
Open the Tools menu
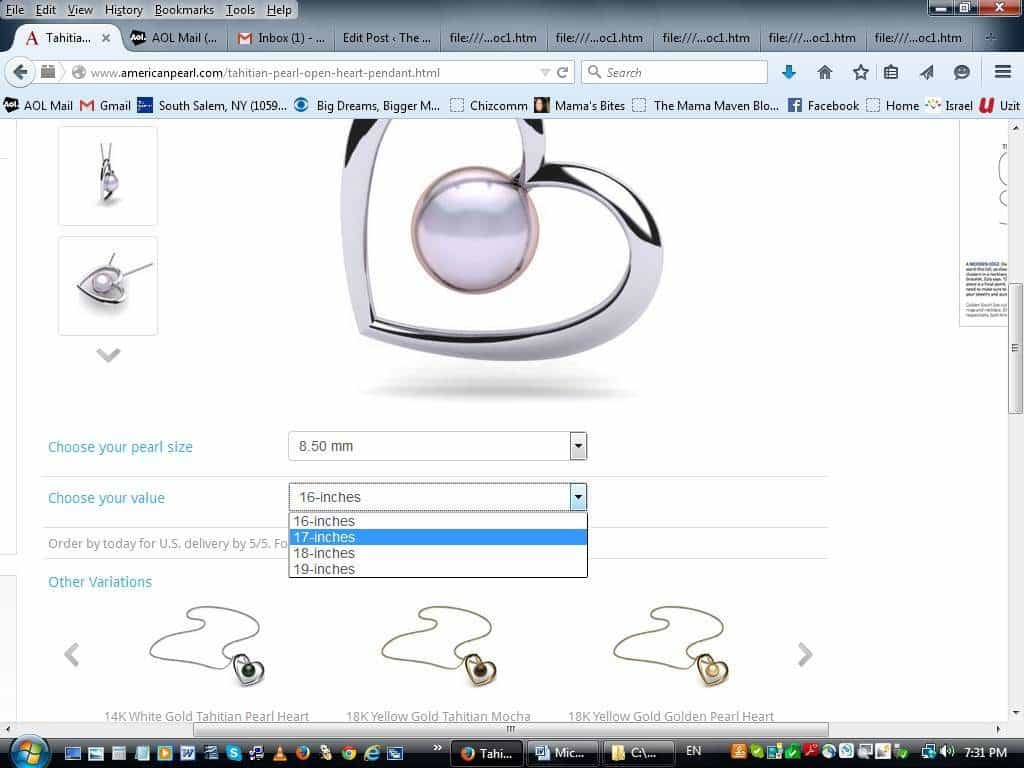point(240,10)
